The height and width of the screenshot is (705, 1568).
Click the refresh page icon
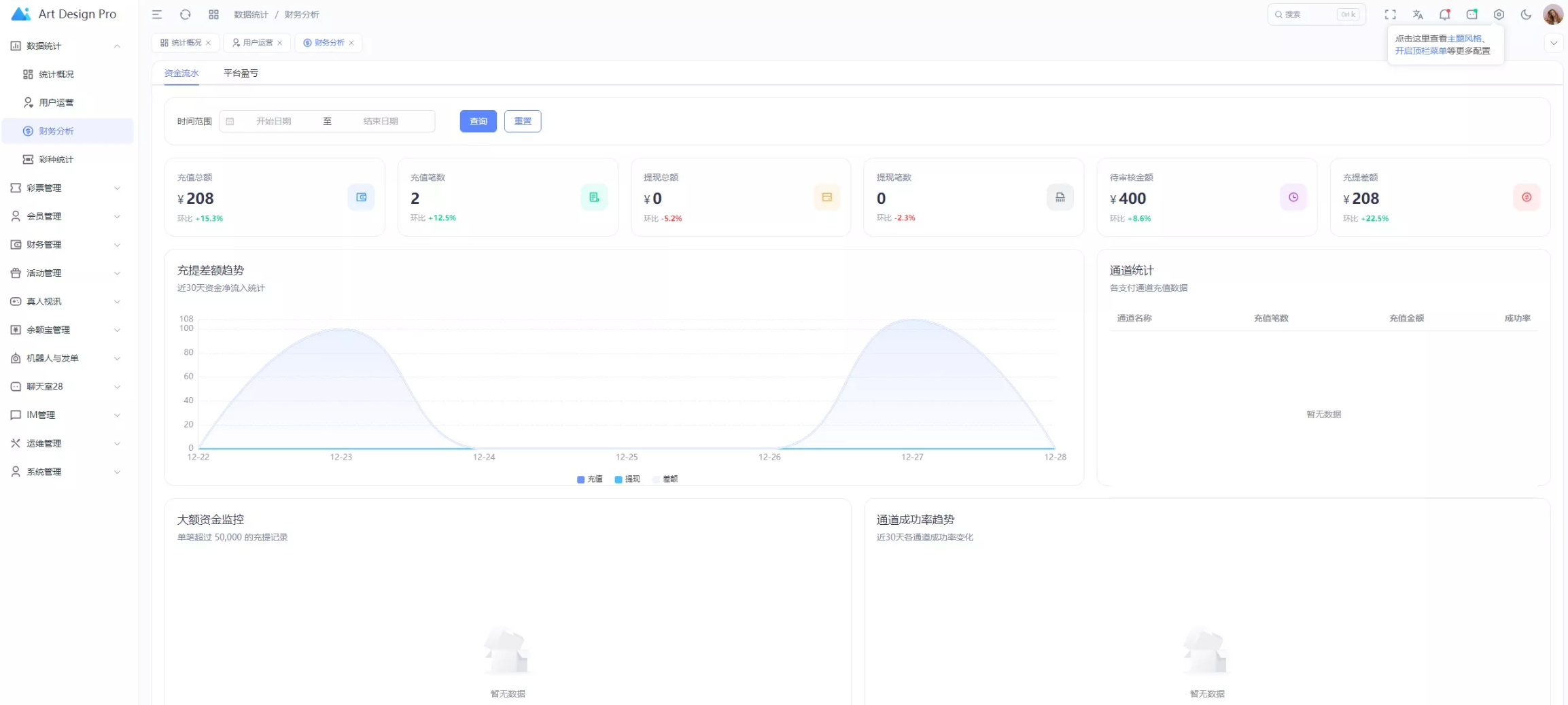tap(185, 14)
